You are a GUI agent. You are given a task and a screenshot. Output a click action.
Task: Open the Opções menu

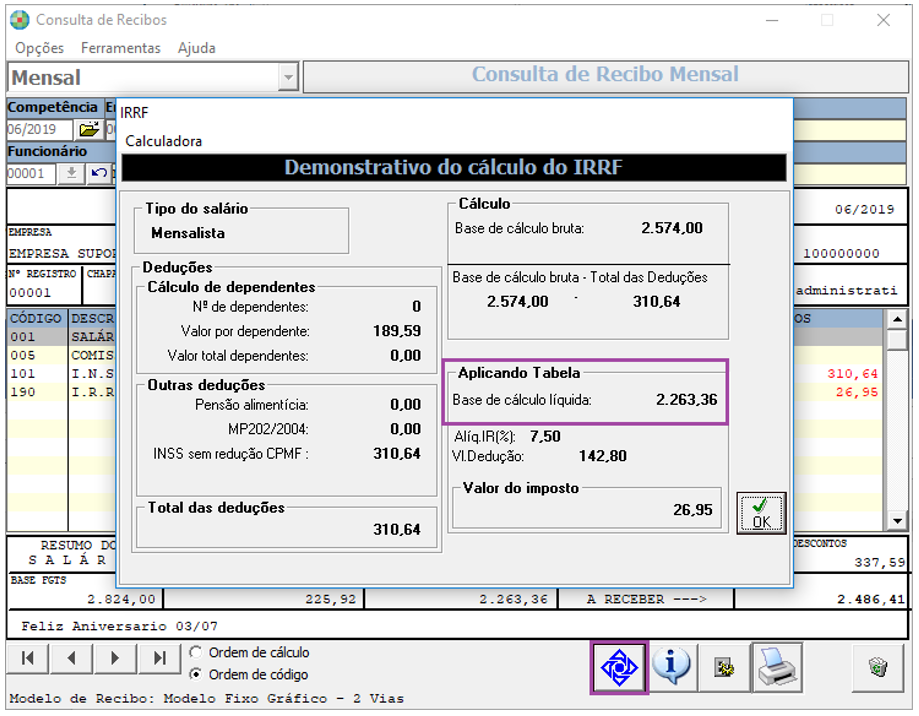(x=39, y=48)
